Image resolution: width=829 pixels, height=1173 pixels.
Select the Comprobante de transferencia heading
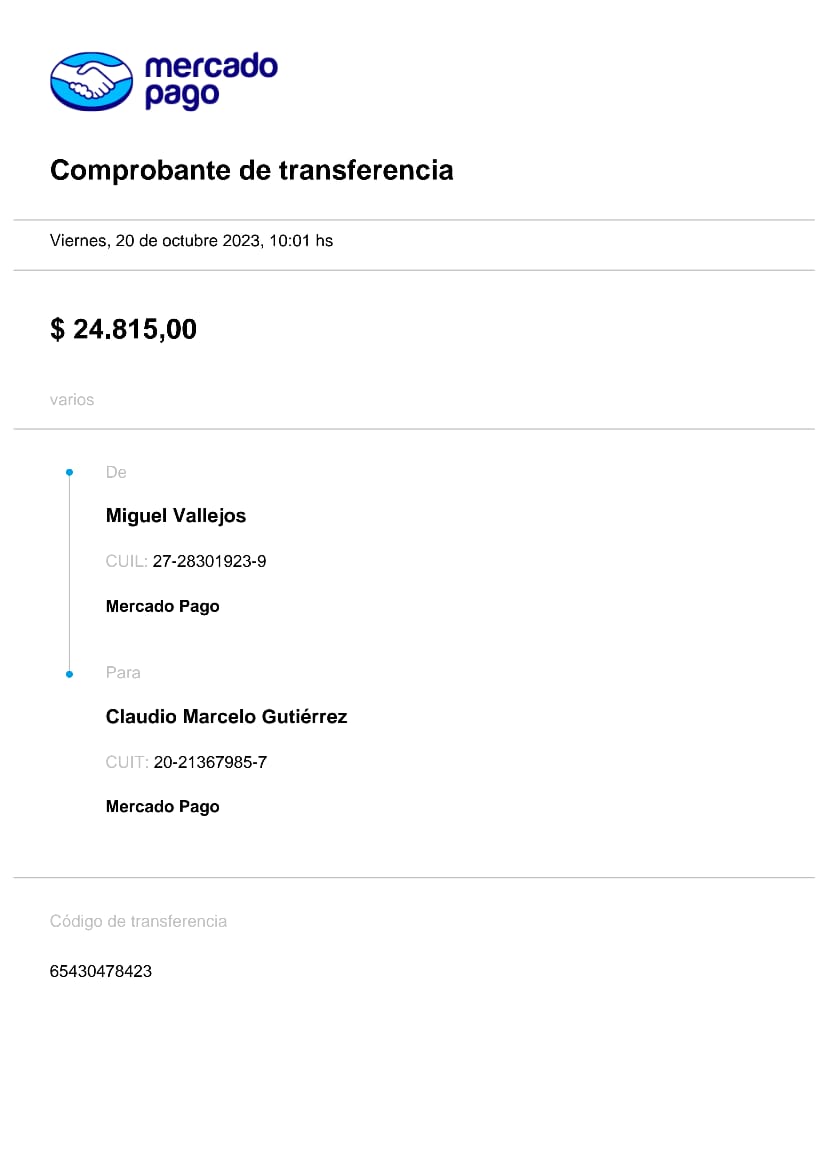coord(251,170)
